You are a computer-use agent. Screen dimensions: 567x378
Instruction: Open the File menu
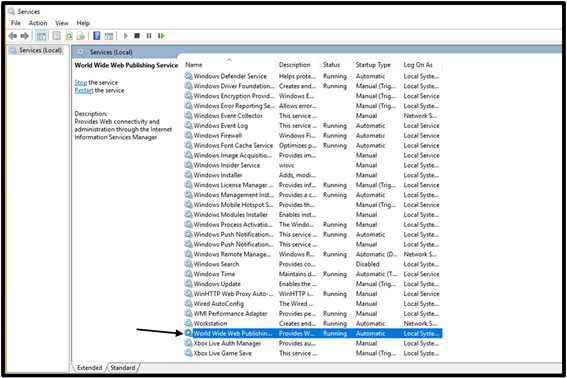[x=16, y=23]
